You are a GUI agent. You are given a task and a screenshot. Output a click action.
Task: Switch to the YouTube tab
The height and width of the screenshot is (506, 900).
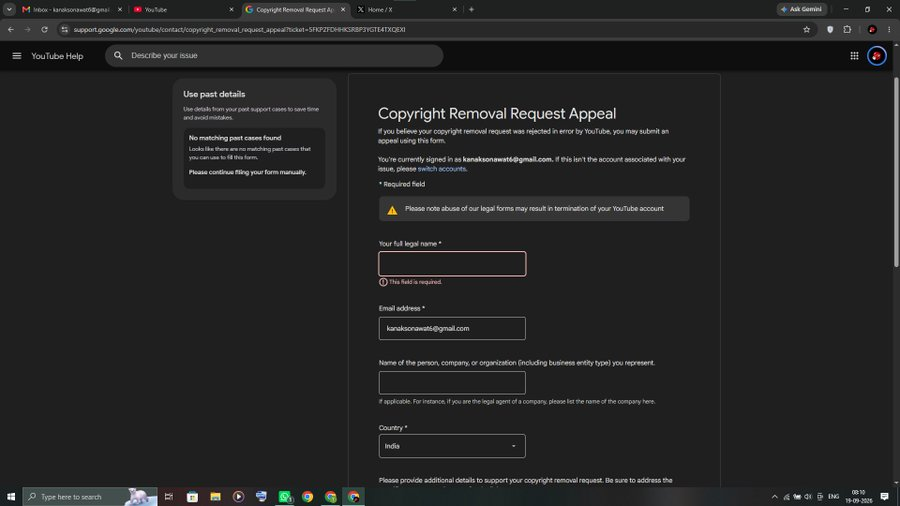[183, 9]
